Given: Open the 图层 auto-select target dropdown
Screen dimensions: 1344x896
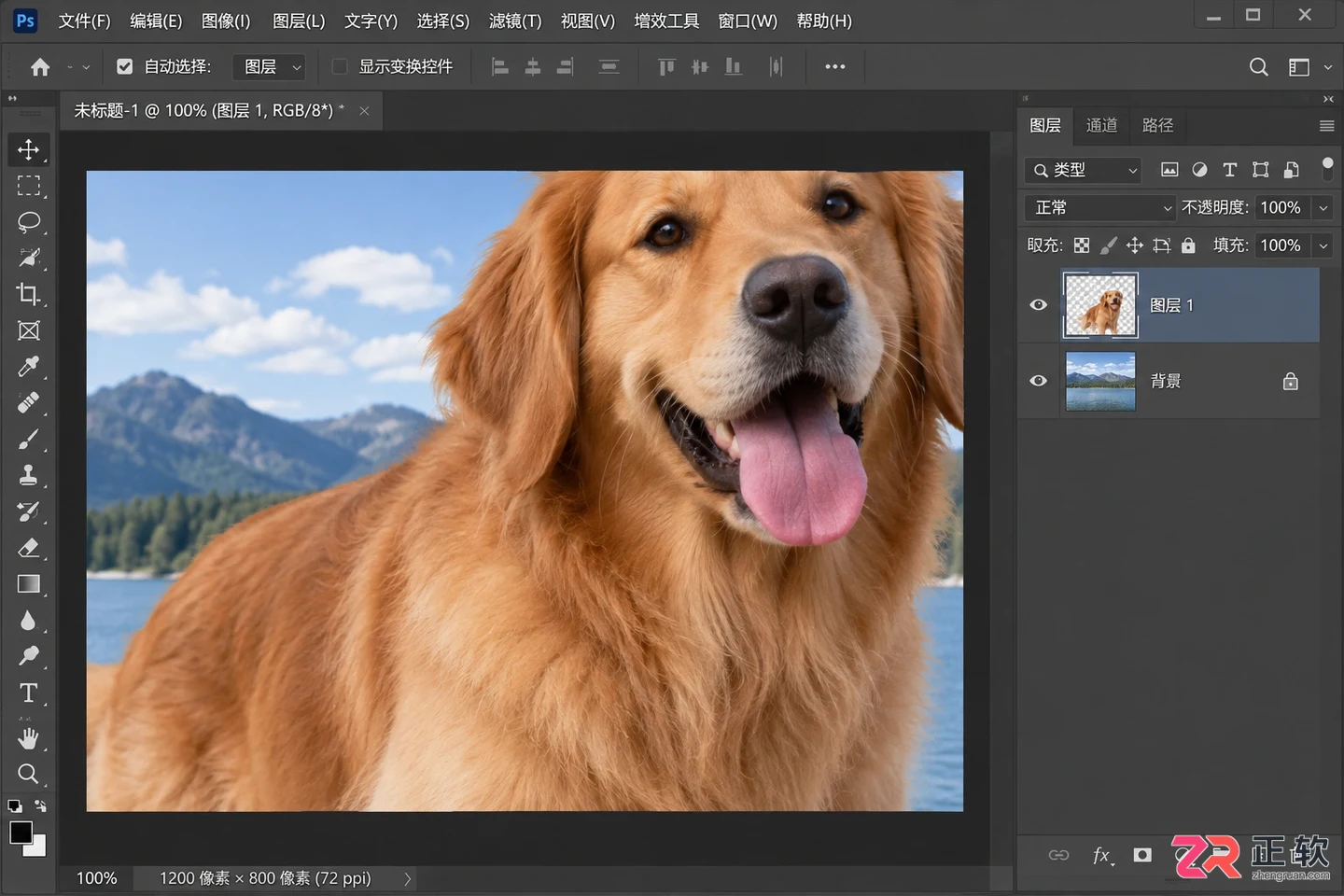Looking at the screenshot, I should point(270,66).
